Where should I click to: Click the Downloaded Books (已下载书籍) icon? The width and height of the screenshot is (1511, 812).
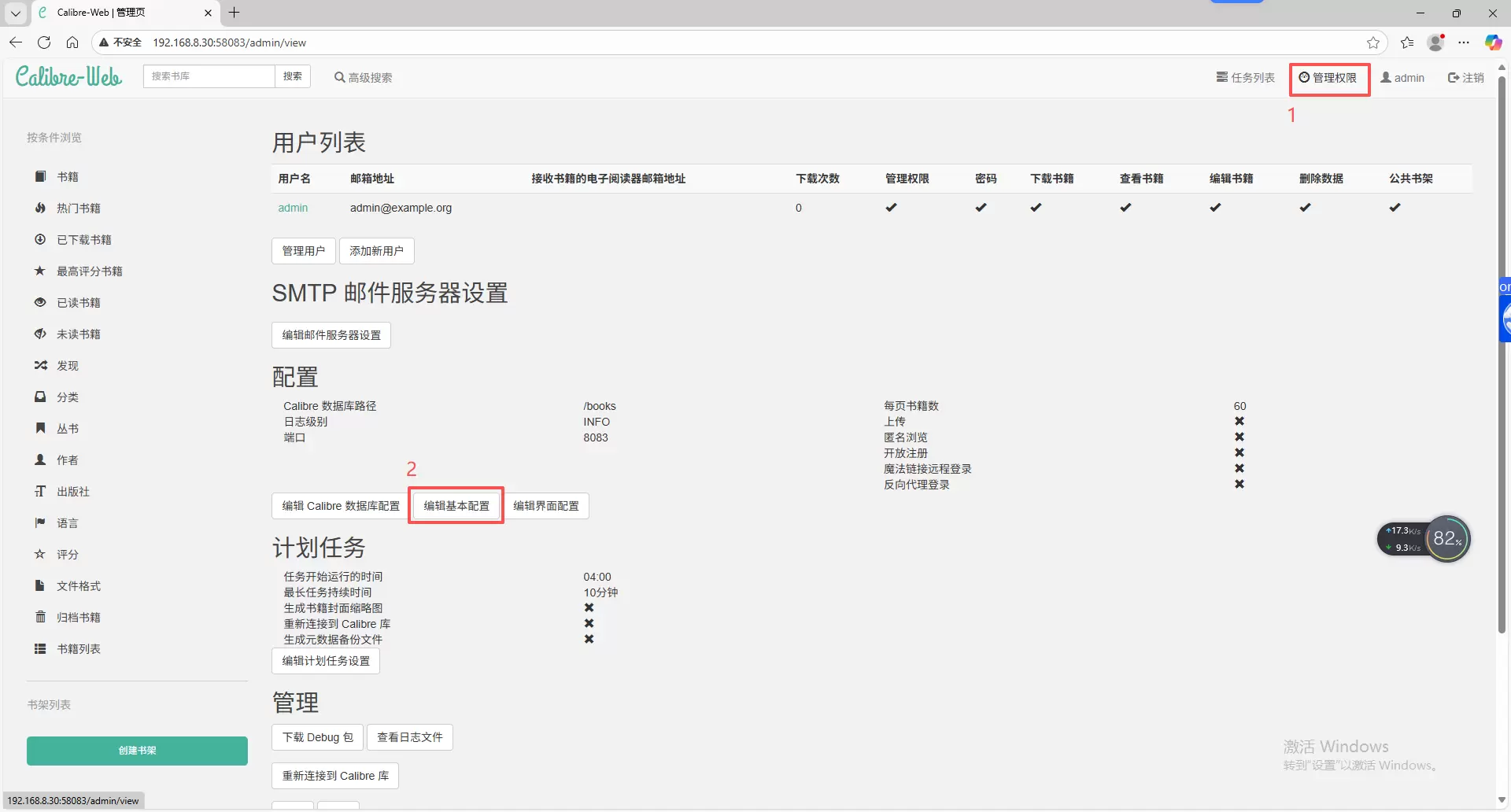click(40, 239)
